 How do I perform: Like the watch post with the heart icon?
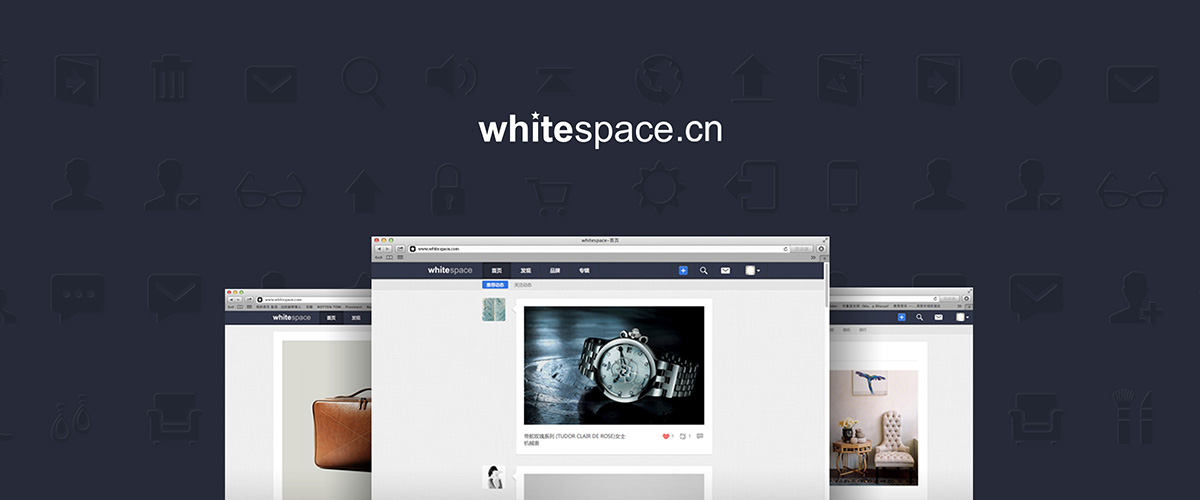[x=666, y=436]
